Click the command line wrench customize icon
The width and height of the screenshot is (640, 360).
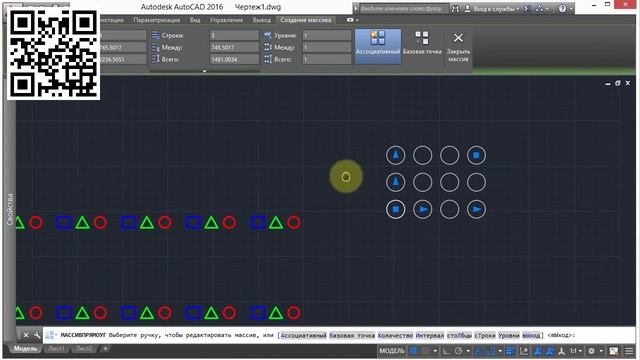pyautogui.click(x=37, y=335)
